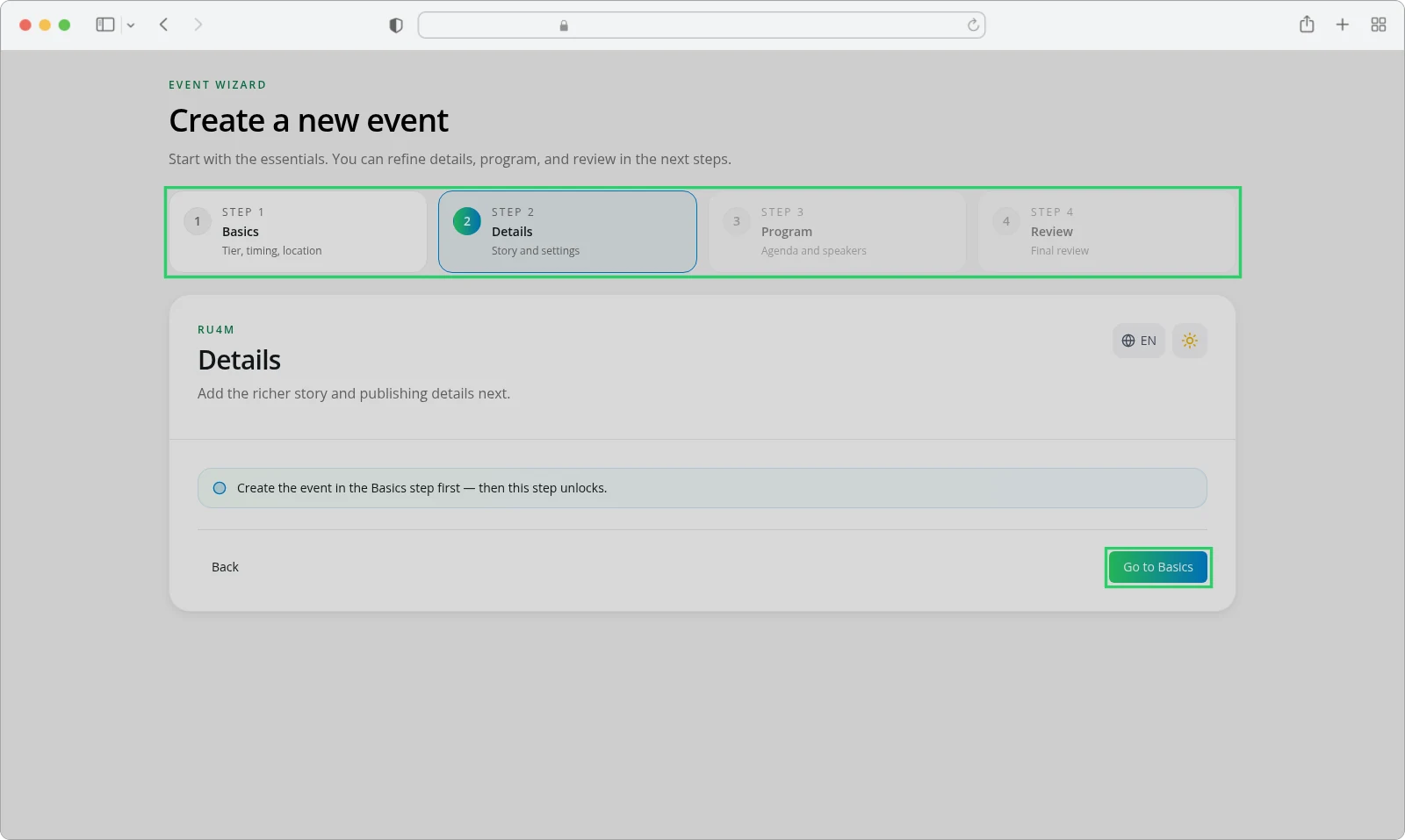1405x840 pixels.
Task: Open the Share icon in toolbar
Action: [1307, 25]
